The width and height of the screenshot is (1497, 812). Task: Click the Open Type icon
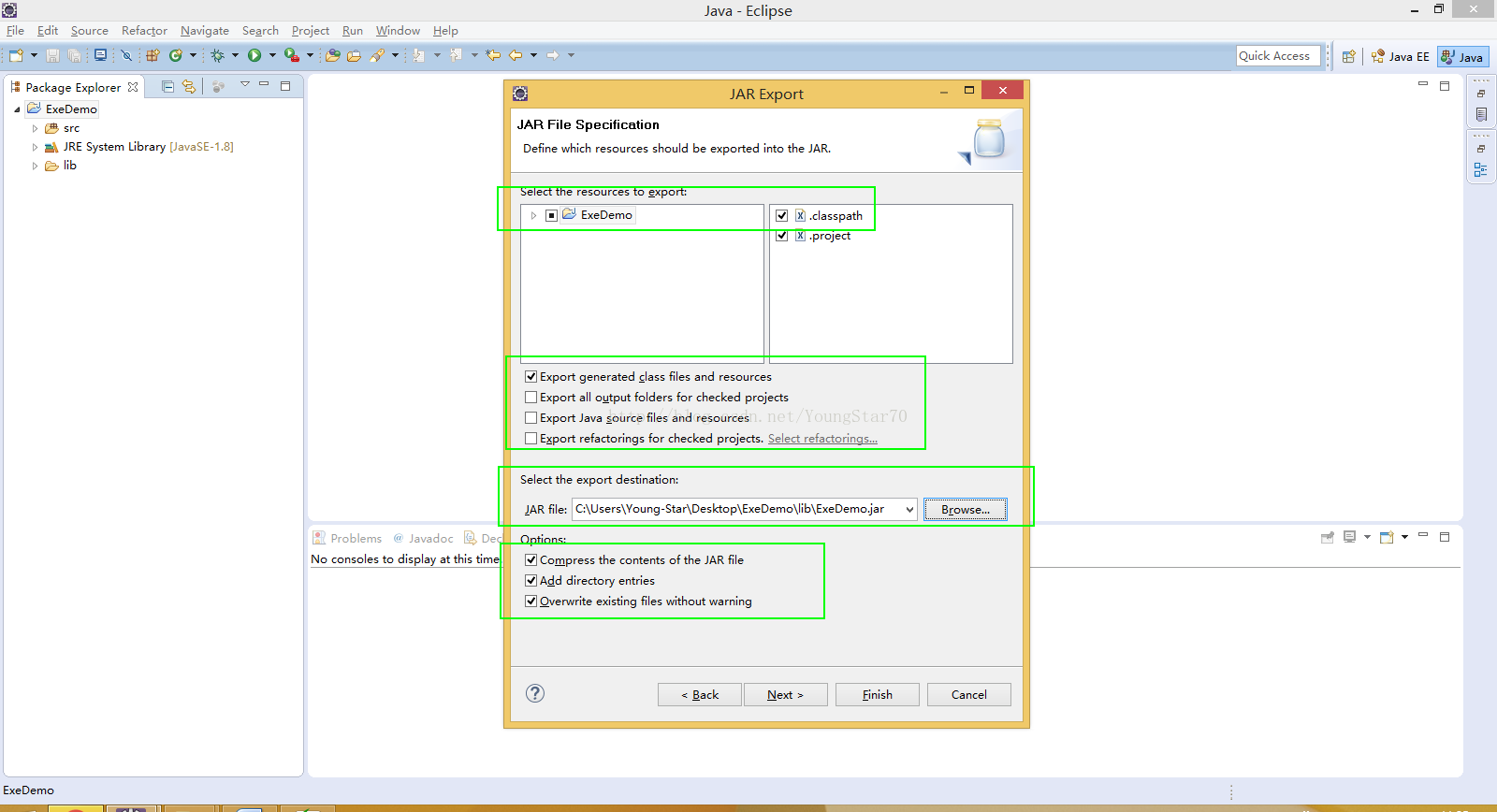click(x=332, y=55)
